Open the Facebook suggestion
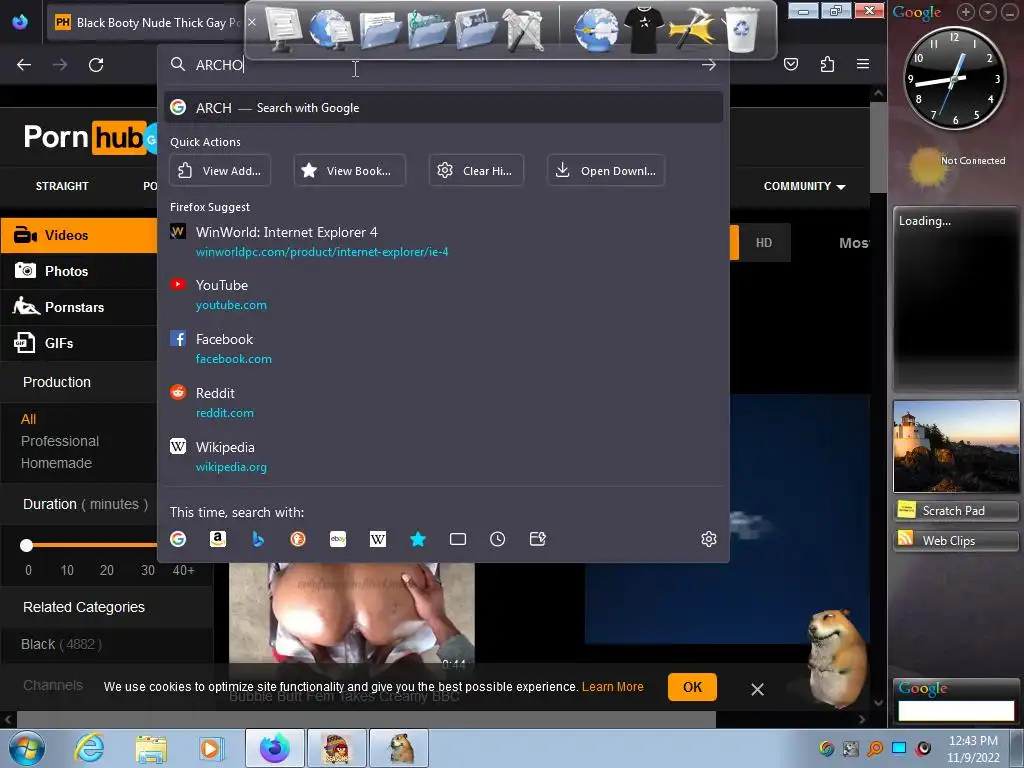The height and width of the screenshot is (768, 1024). point(443,349)
